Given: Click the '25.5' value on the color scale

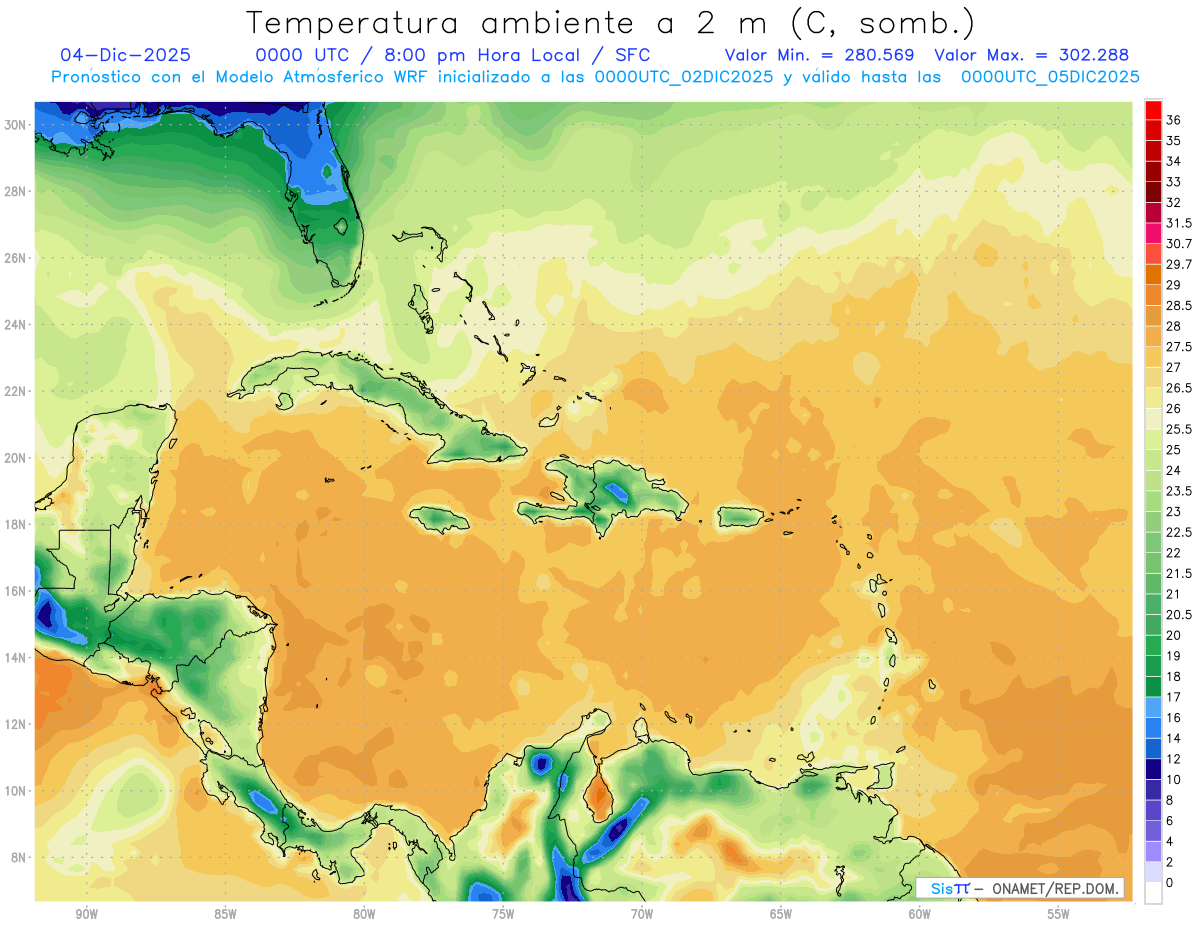Looking at the screenshot, I should (1179, 429).
